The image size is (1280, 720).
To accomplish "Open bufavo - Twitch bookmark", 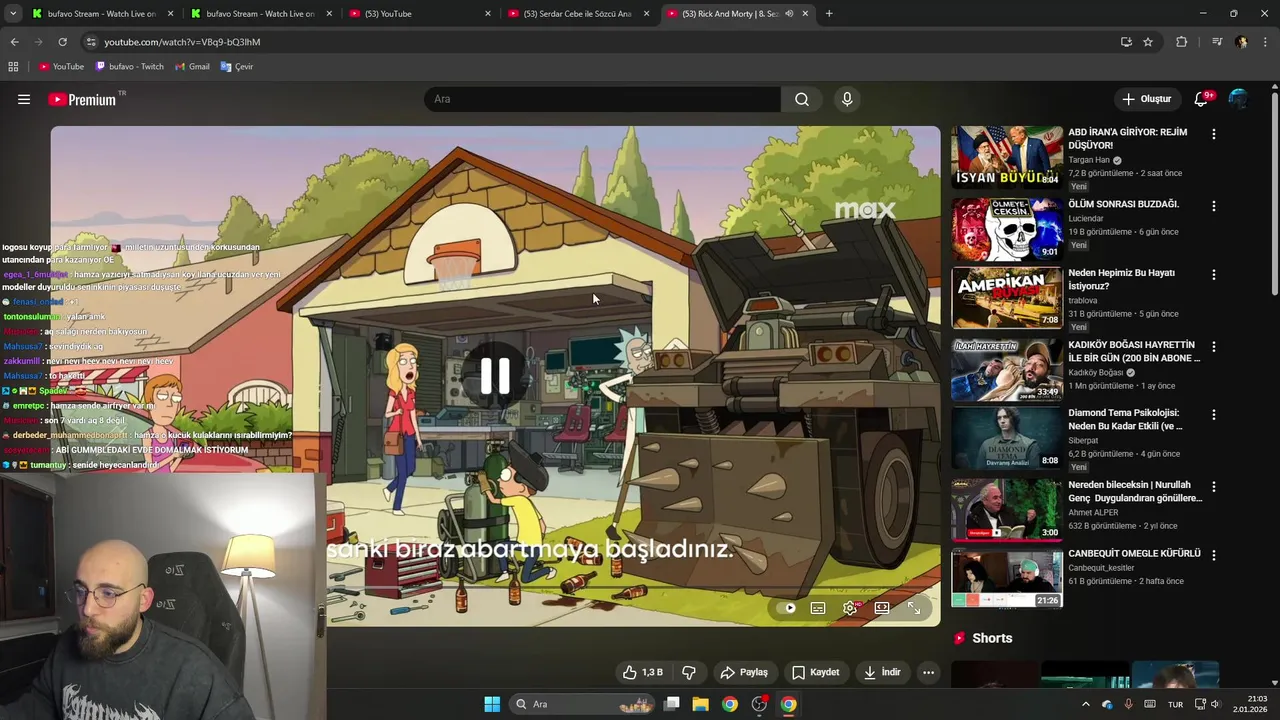I will 129,67.
